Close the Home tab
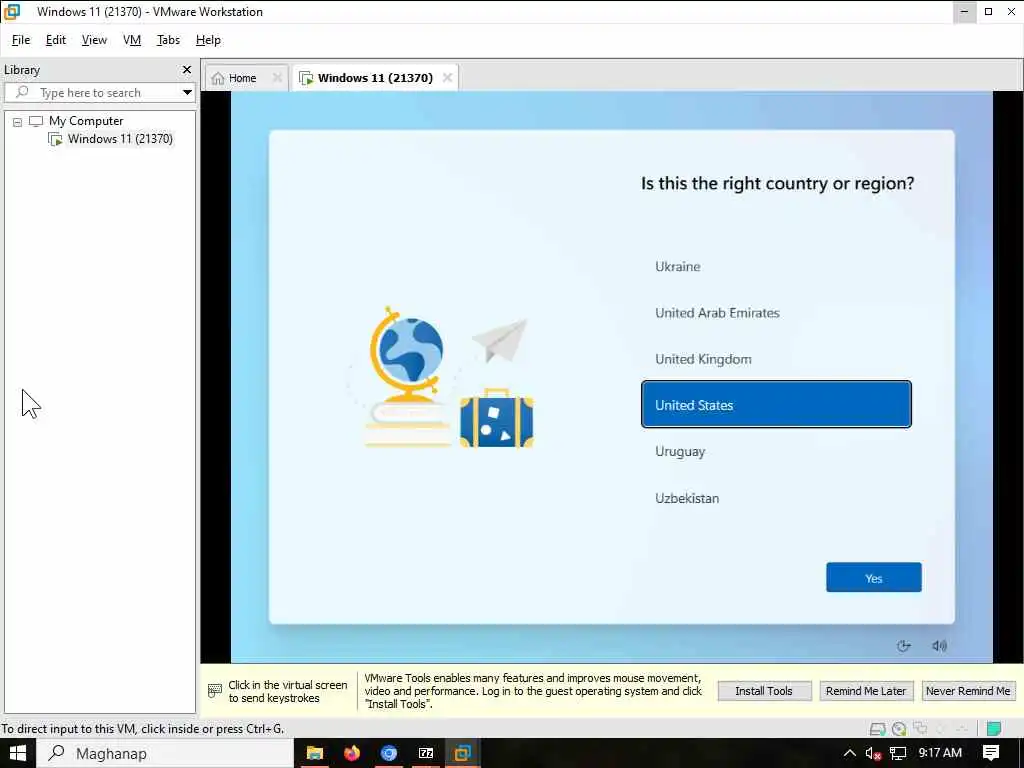This screenshot has width=1024, height=768. (x=277, y=78)
